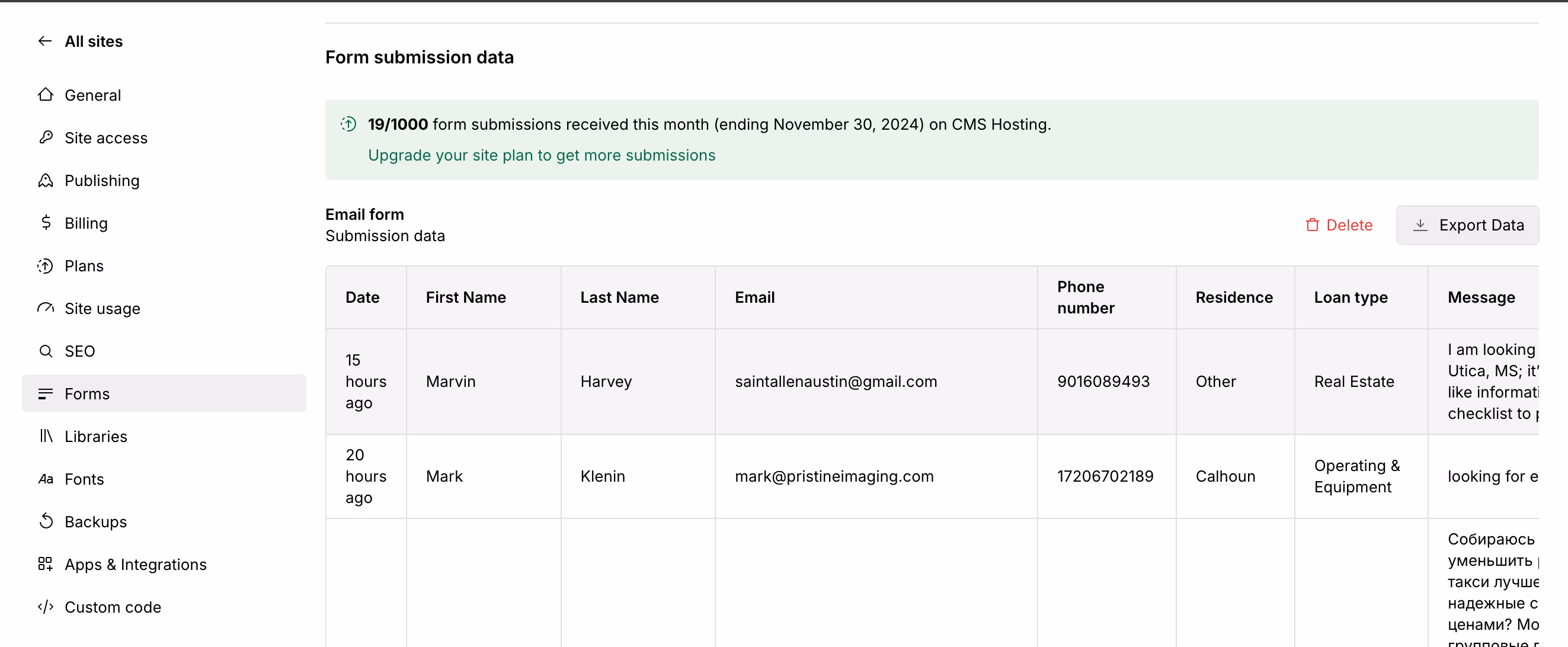Viewport: 1568px width, 647px height.
Task: Click the SEO magnifier icon
Action: [x=46, y=351]
